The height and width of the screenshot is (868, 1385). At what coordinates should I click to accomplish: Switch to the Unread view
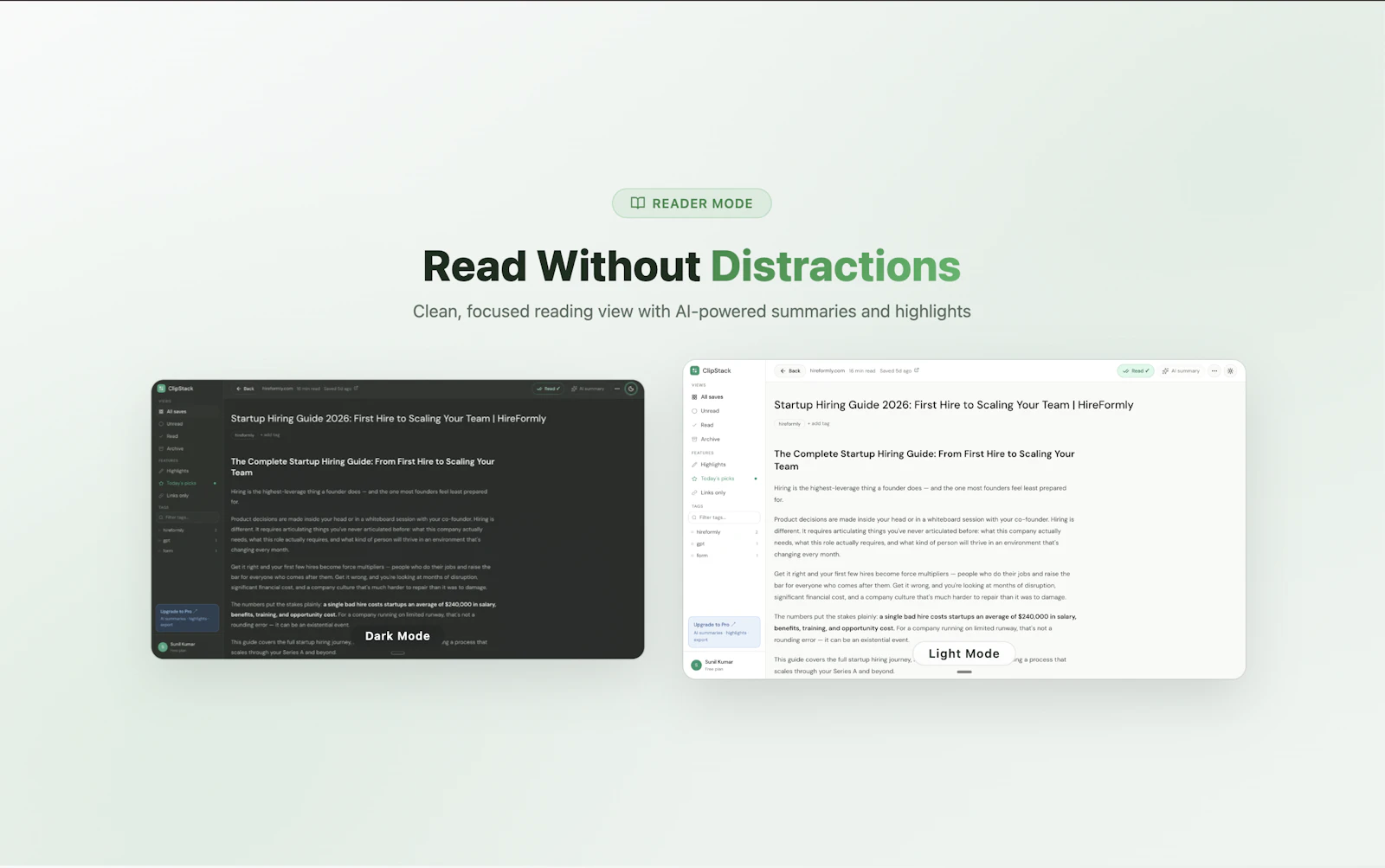pos(712,410)
